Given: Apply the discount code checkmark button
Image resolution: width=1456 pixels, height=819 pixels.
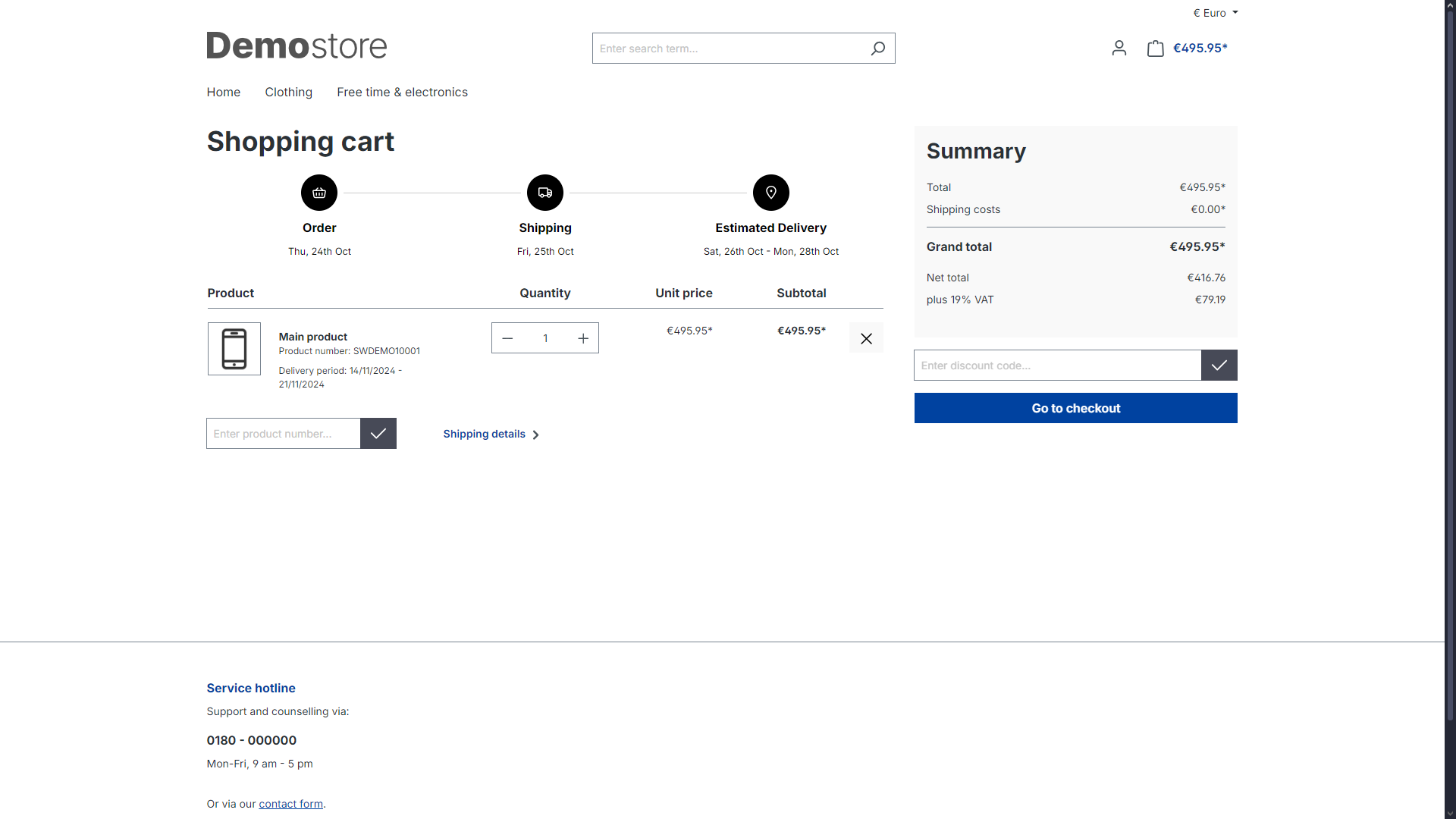Looking at the screenshot, I should pyautogui.click(x=1219, y=366).
